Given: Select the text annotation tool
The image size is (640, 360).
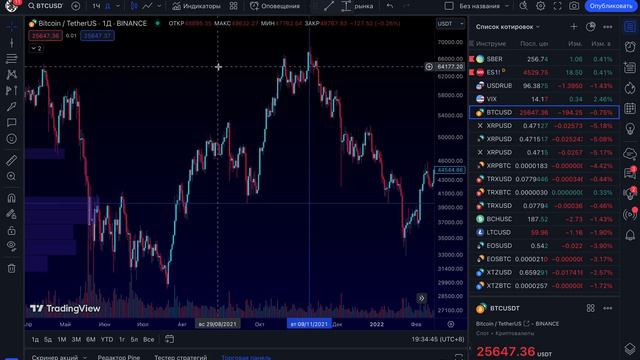Looking at the screenshot, I should point(11,123).
